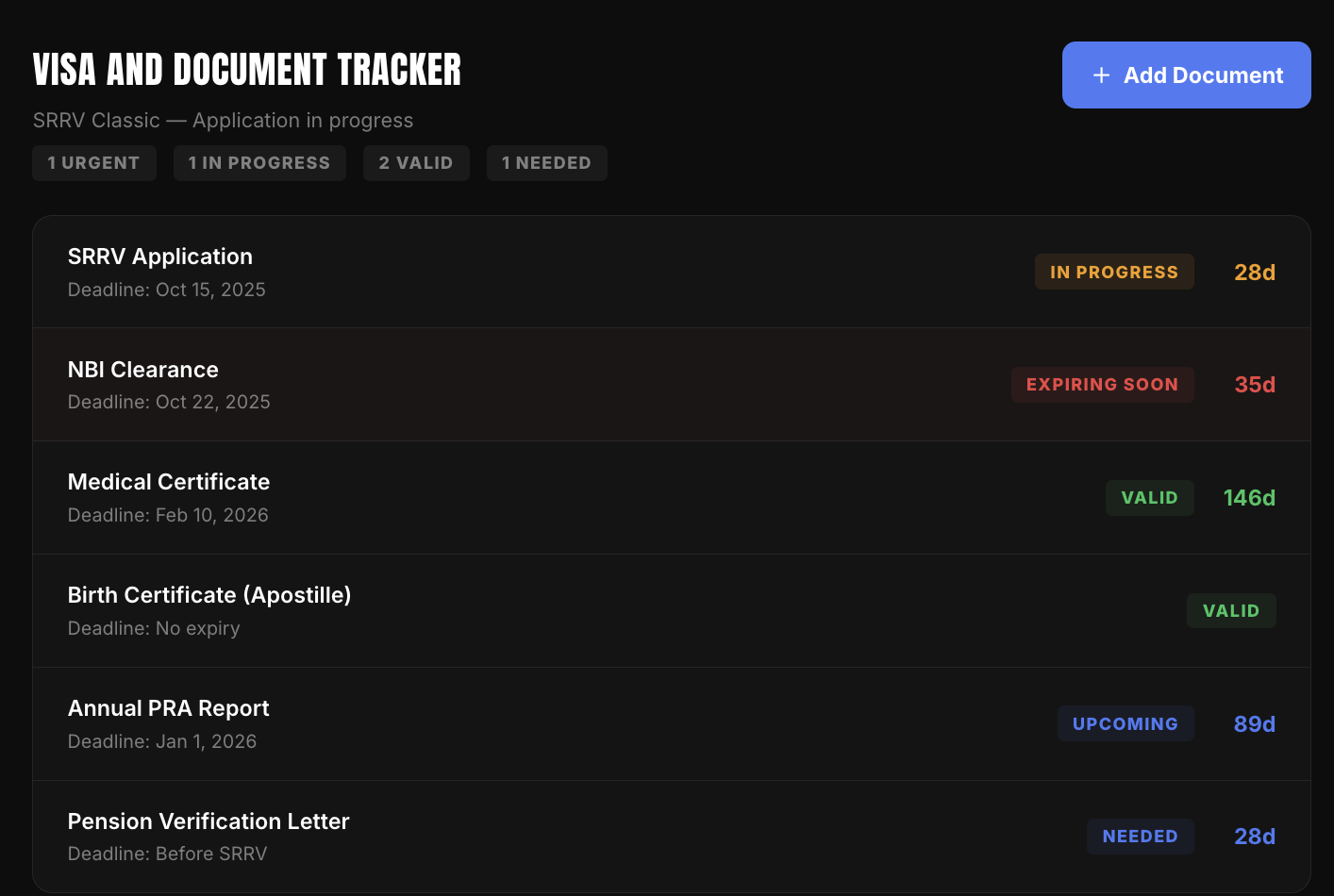
Task: Click the NEEDED badge on Pension Verification Letter
Action: (1140, 837)
